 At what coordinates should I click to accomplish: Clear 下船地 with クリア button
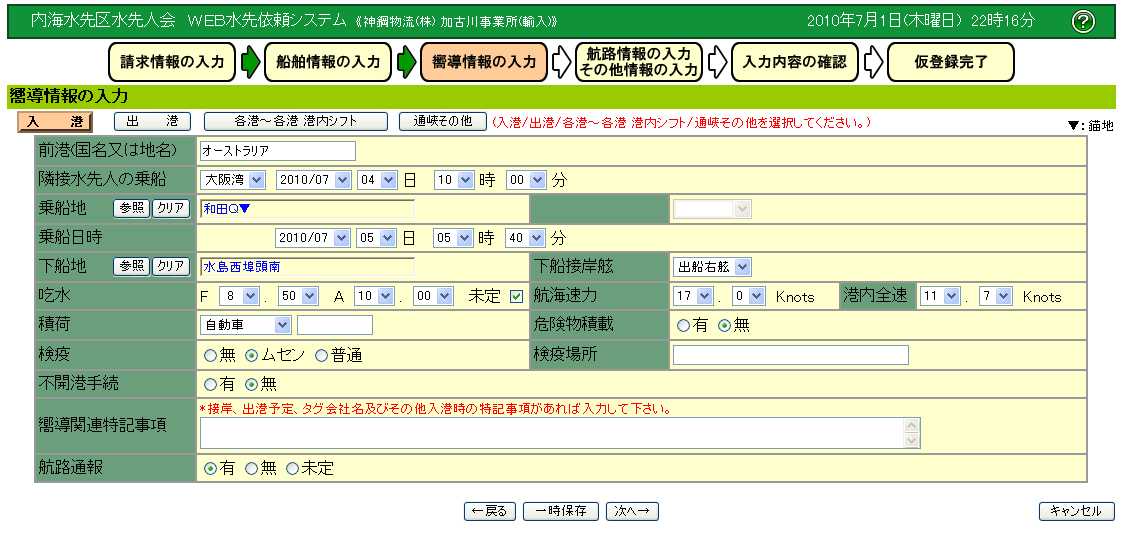point(170,266)
